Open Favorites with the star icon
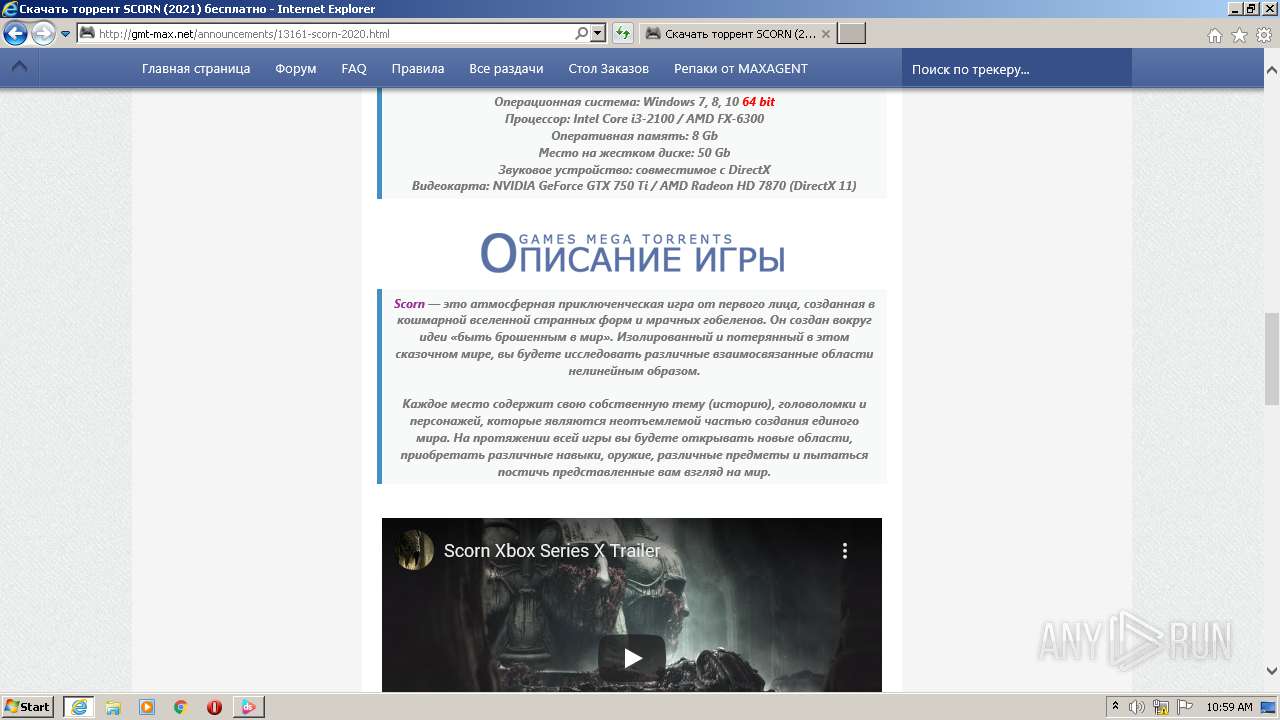 [1239, 35]
